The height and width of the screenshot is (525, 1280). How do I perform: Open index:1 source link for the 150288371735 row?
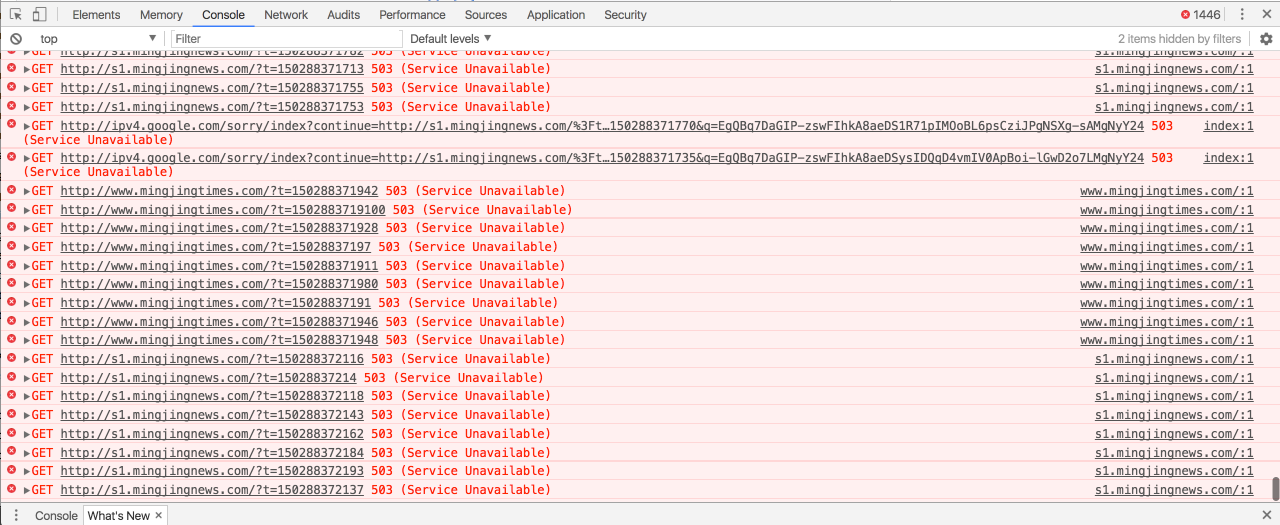click(x=1228, y=158)
